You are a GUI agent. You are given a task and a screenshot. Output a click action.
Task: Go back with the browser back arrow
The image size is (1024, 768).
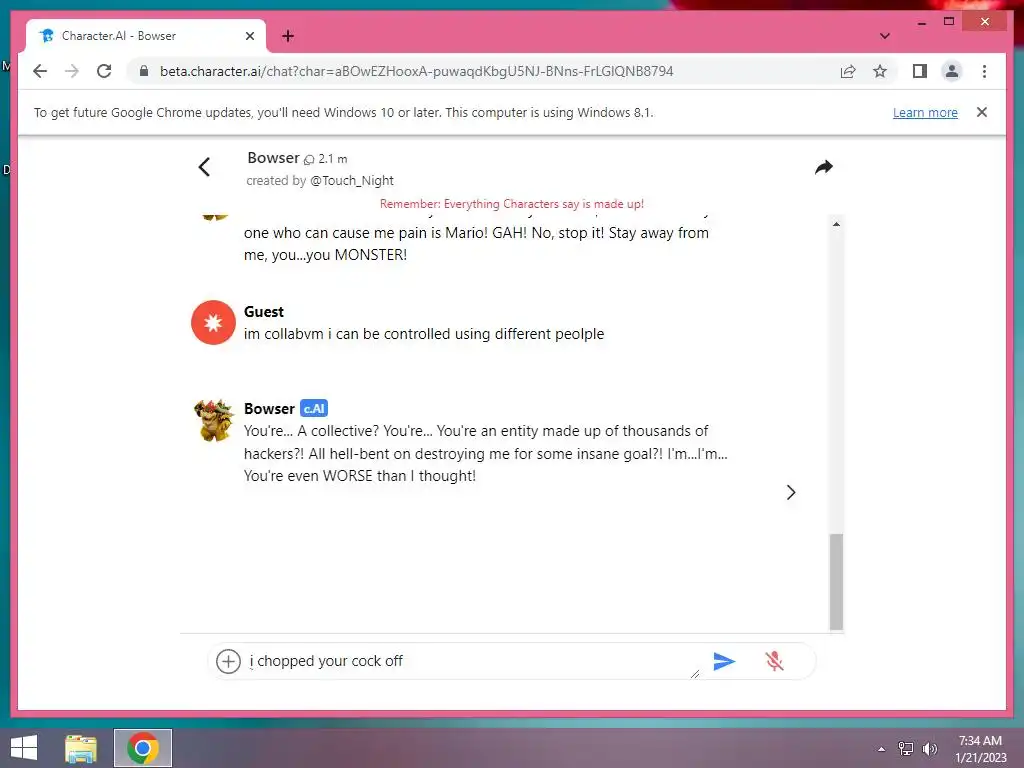pos(40,71)
